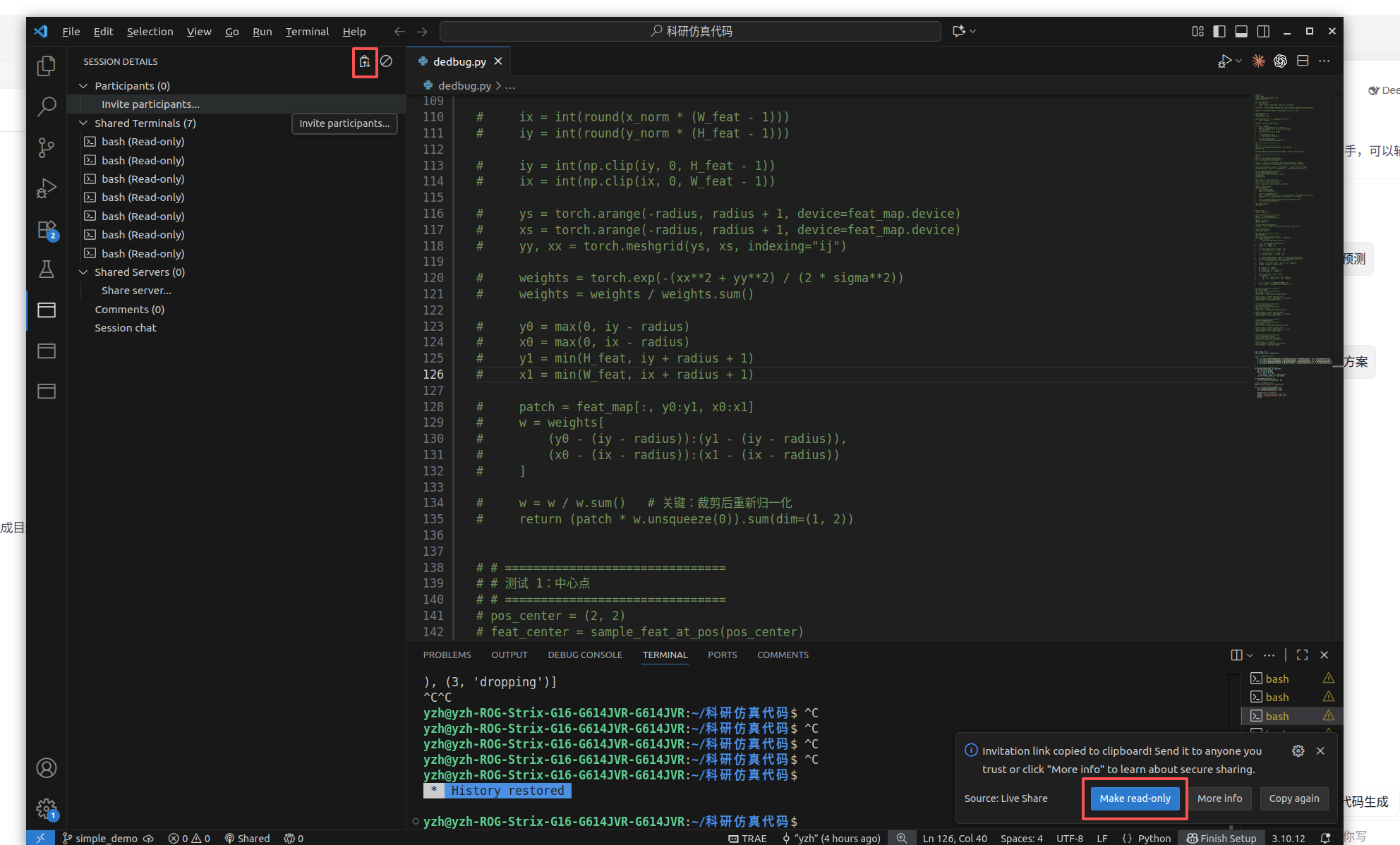The width and height of the screenshot is (1400, 845).
Task: Open the run file dropdown arrow
Action: [1239, 61]
